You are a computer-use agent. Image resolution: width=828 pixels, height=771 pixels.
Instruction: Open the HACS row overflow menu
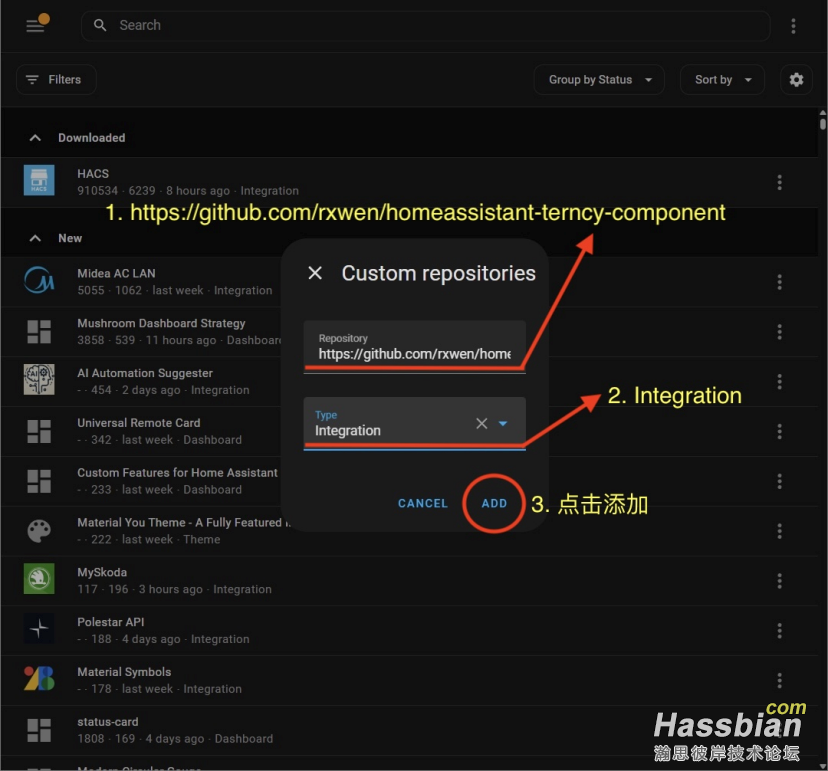(779, 182)
